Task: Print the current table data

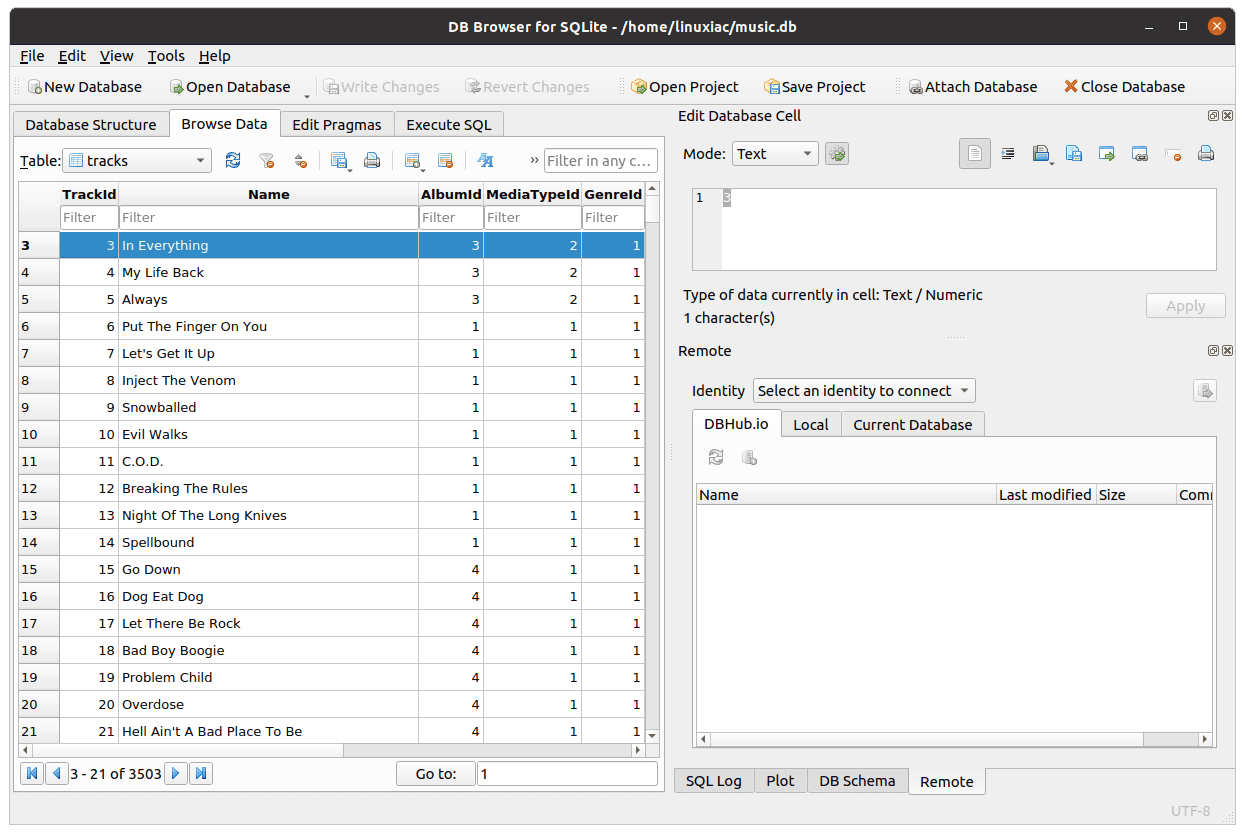Action: 371,160
